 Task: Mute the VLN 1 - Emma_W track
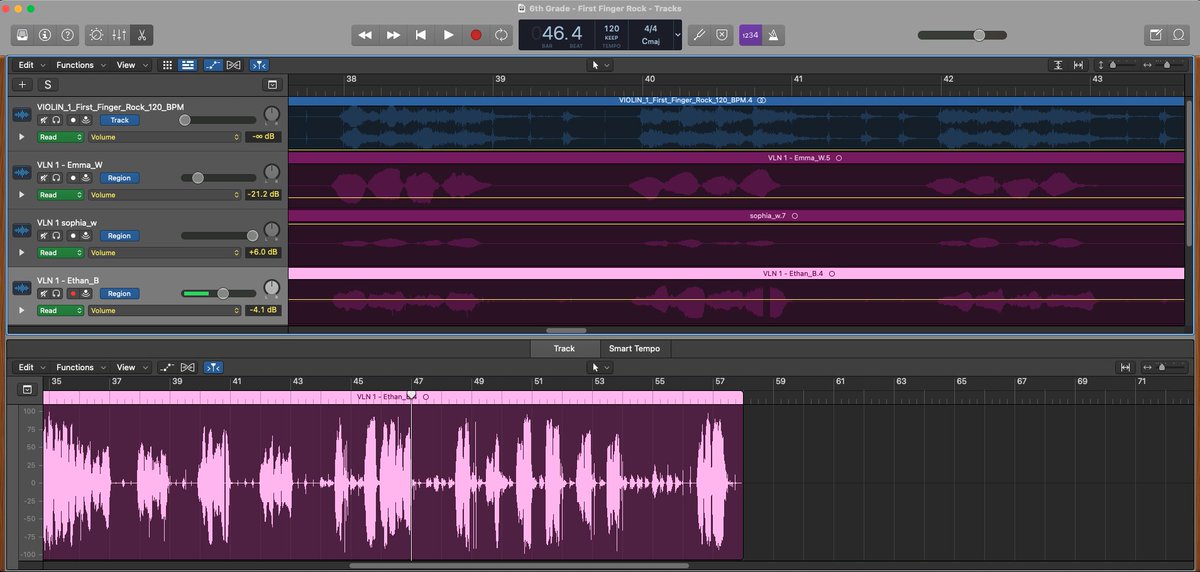pos(43,178)
